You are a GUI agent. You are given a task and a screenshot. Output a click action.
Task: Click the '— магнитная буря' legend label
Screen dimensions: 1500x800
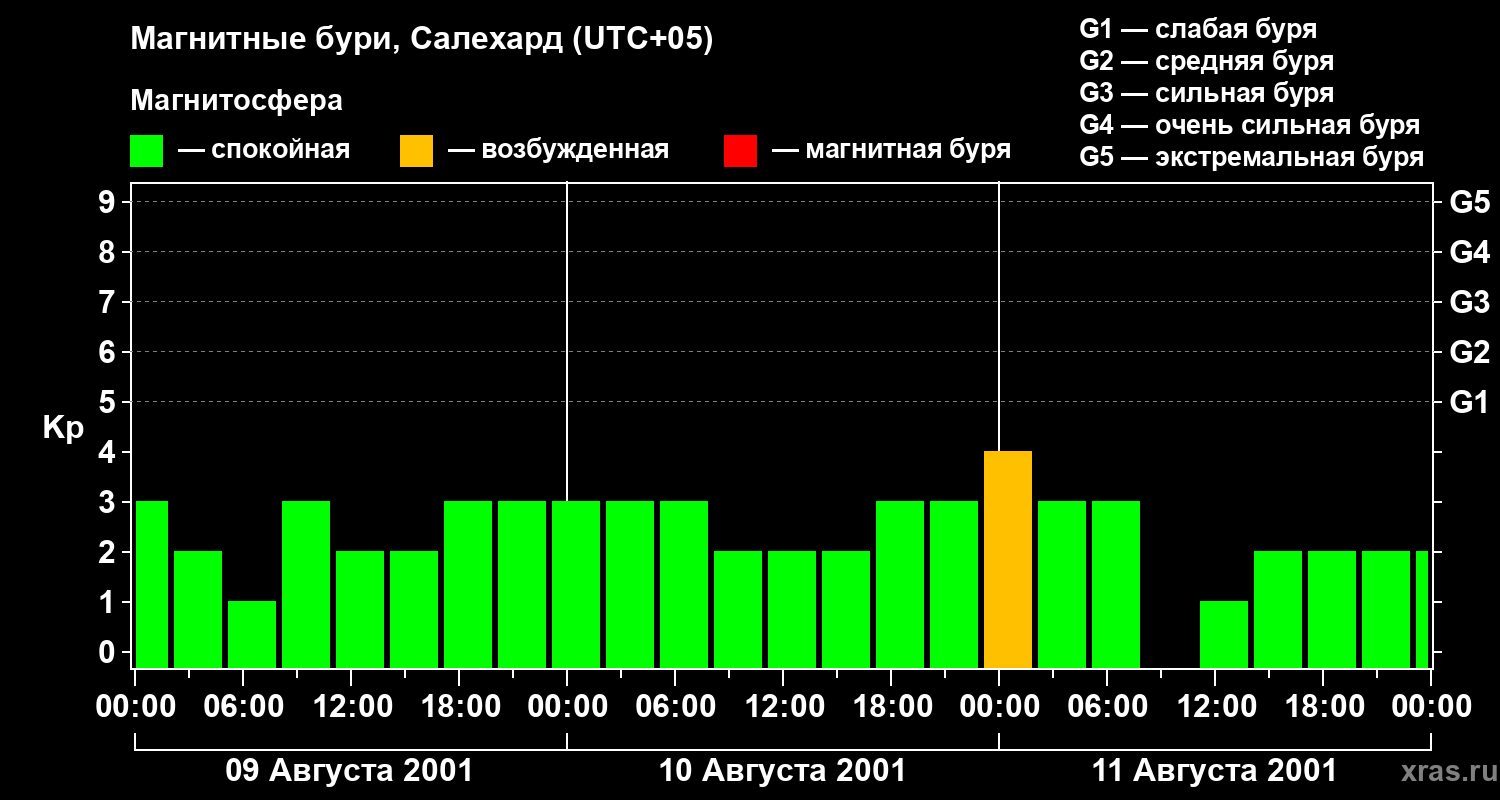coord(892,151)
